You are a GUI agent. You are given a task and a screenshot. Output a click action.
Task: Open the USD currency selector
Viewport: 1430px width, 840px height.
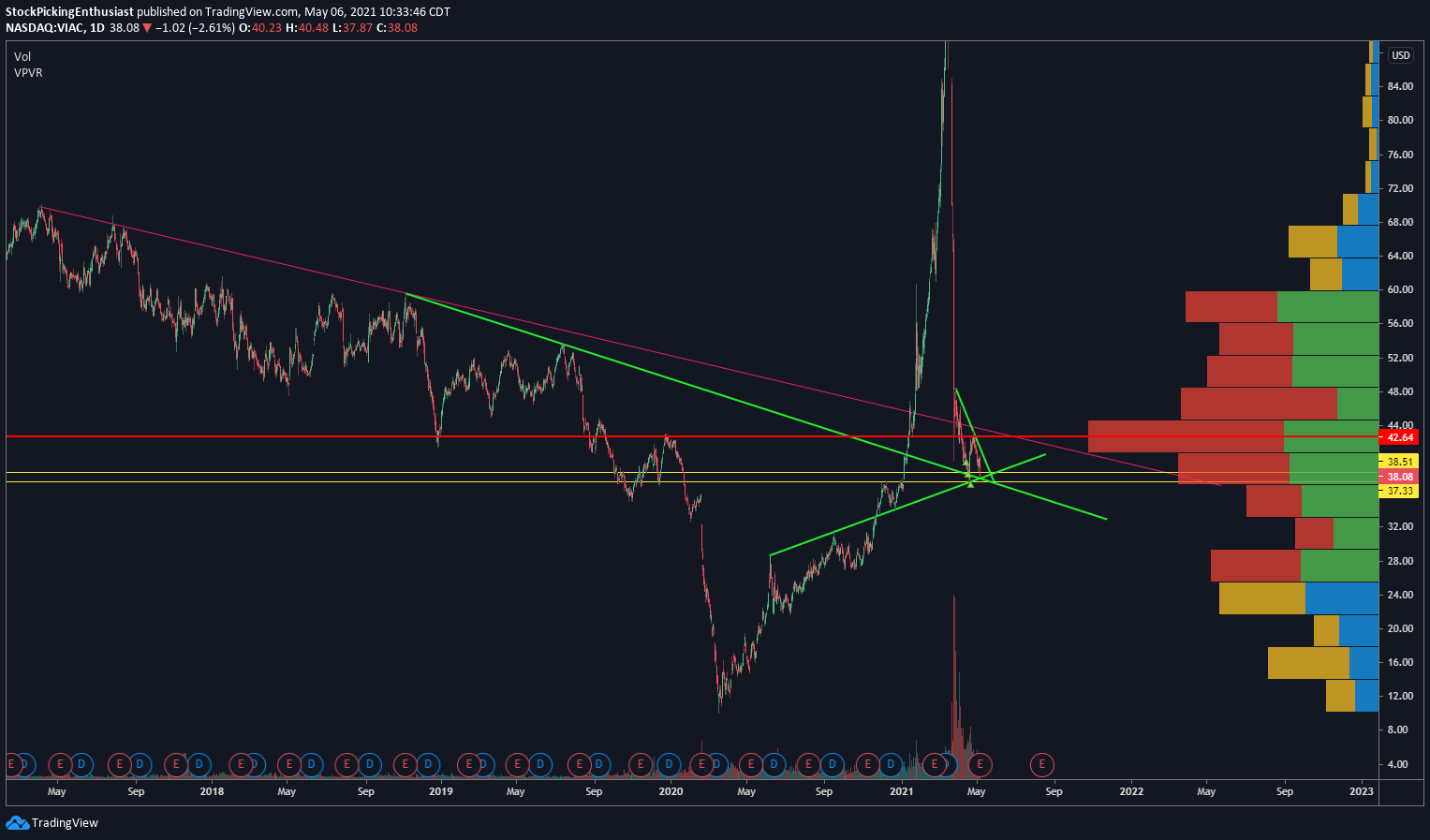[x=1400, y=55]
